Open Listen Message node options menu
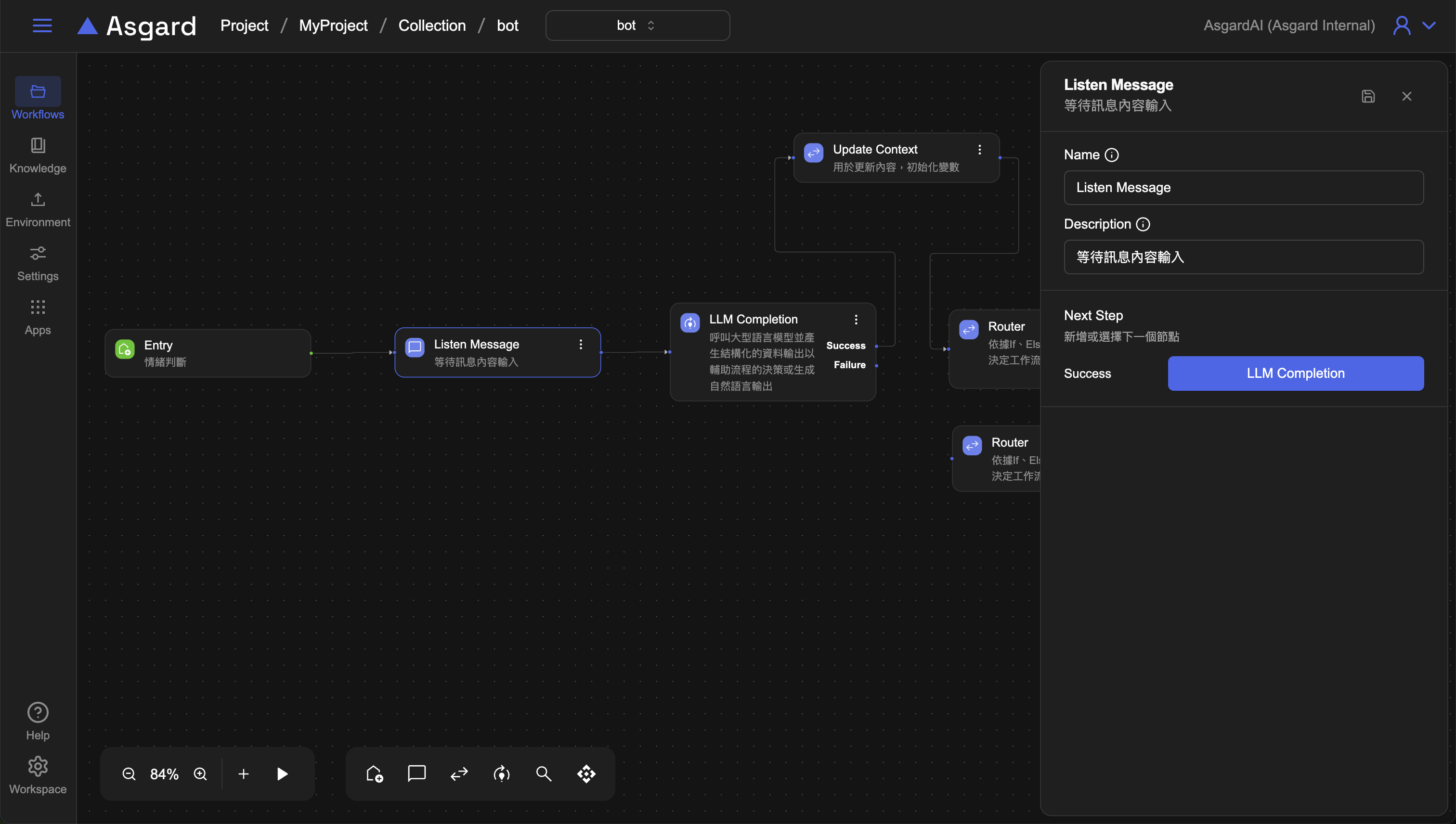Viewport: 1456px width, 824px height. pyautogui.click(x=581, y=344)
